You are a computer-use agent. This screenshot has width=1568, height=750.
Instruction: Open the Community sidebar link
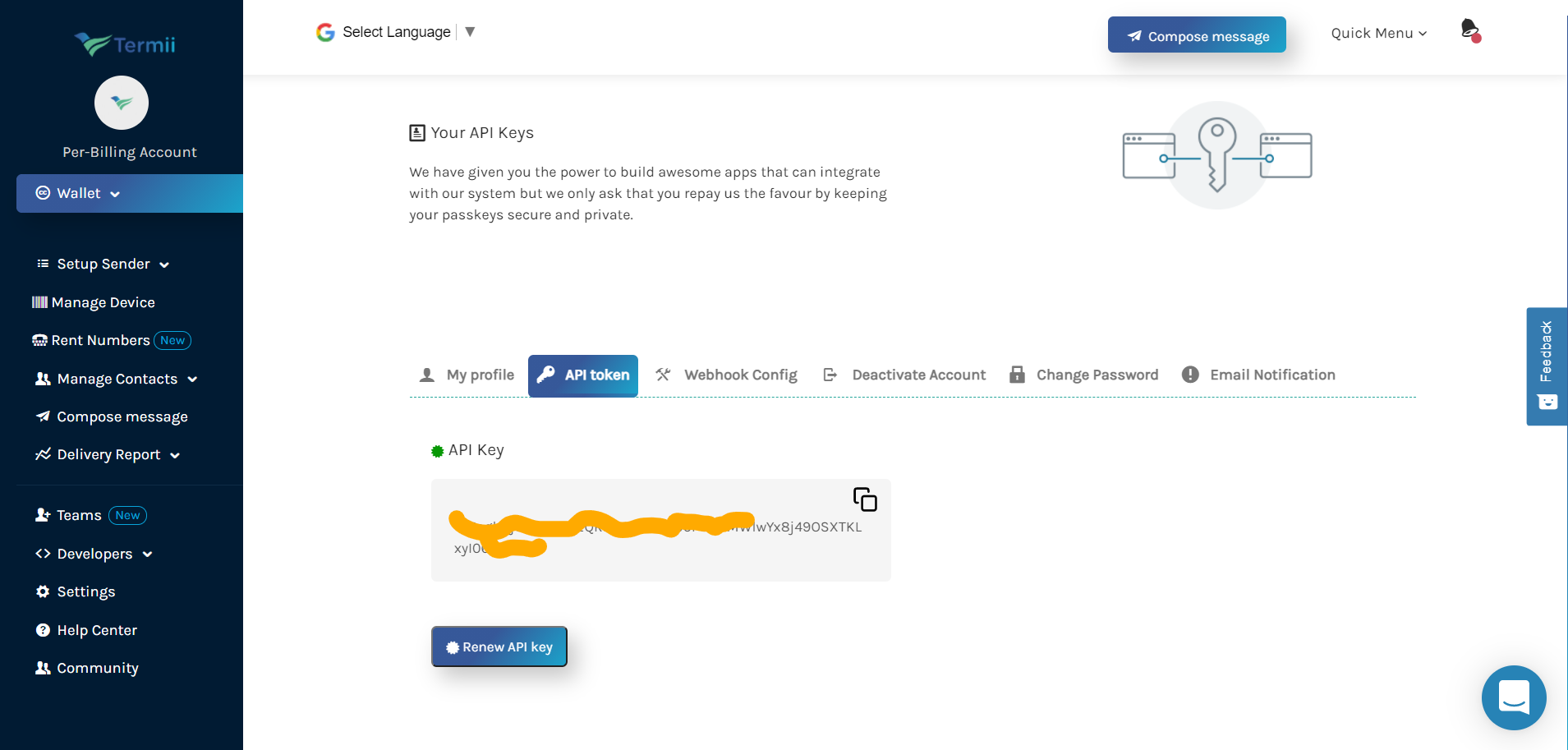pyautogui.click(x=97, y=668)
